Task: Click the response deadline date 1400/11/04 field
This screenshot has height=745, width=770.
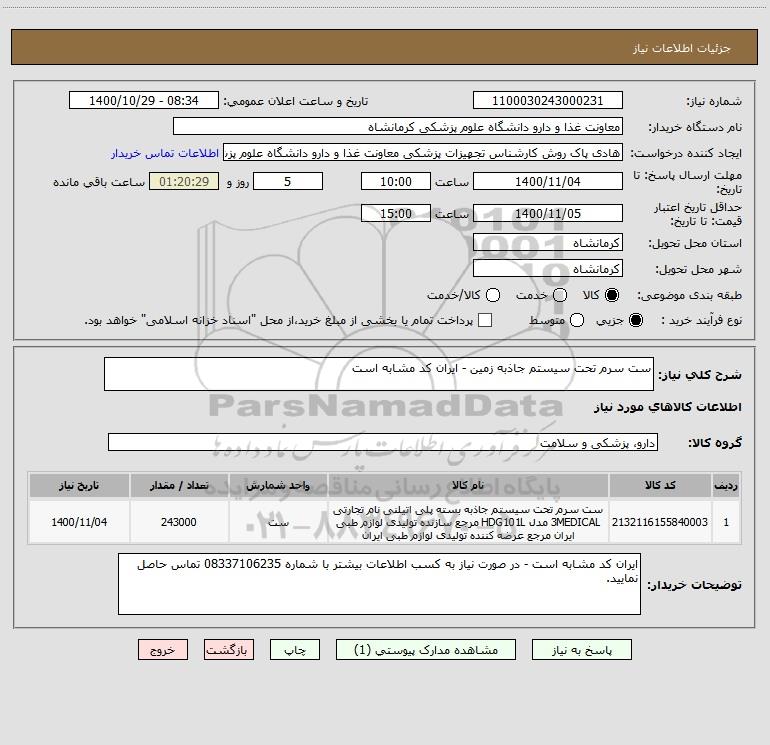Action: tap(548, 181)
